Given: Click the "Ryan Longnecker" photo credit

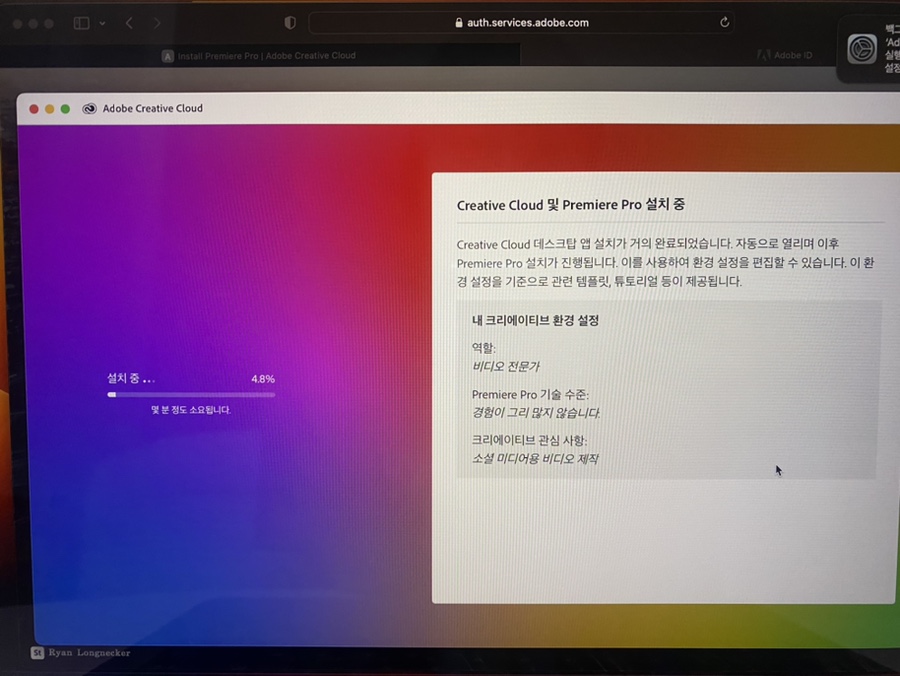Looking at the screenshot, I should click(89, 652).
